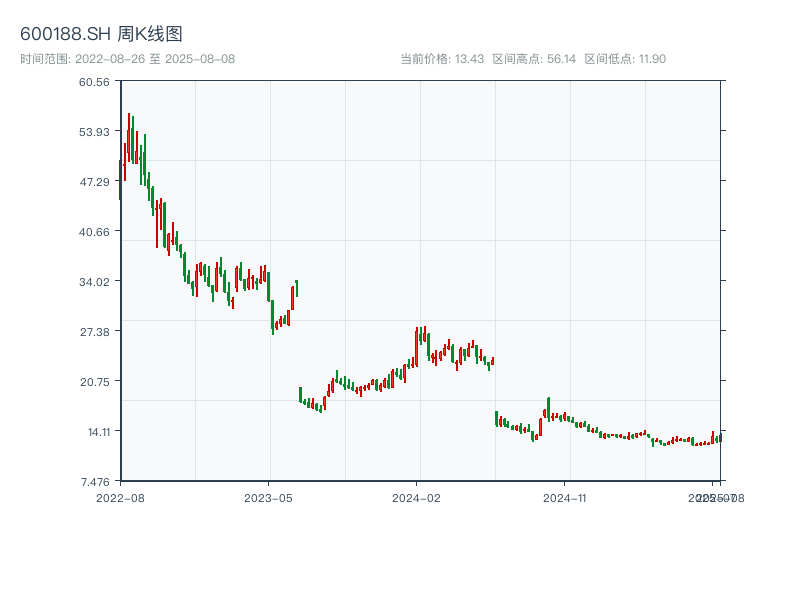Viewport: 800px width, 600px height.
Task: Select the 34.02 y-axis price label
Action: pos(94,282)
